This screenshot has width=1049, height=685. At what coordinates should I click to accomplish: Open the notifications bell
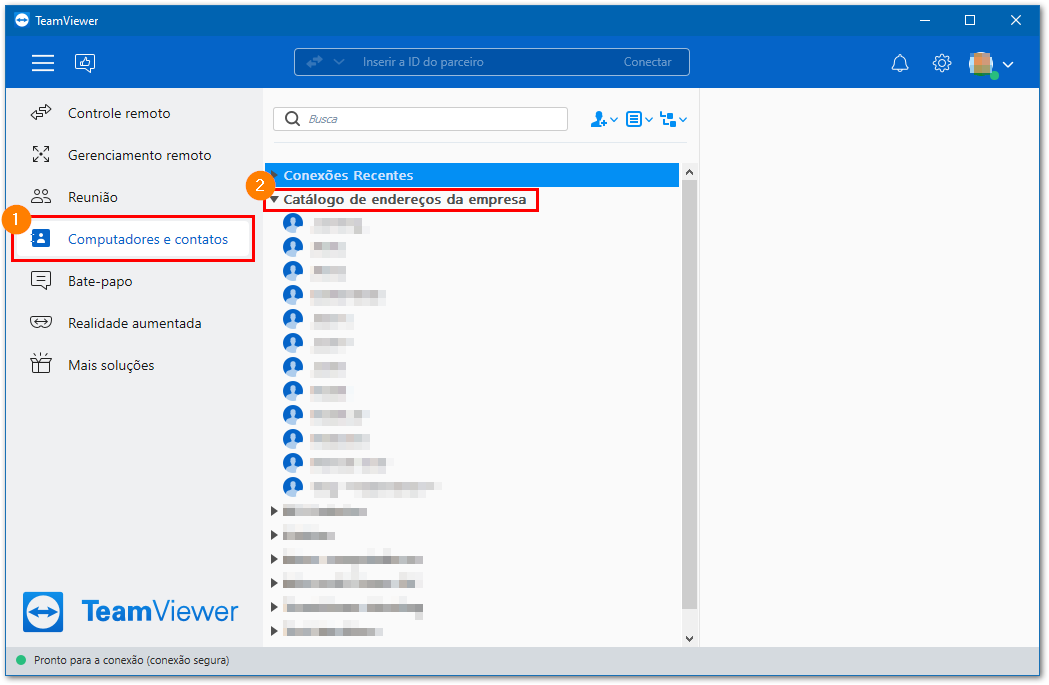900,63
